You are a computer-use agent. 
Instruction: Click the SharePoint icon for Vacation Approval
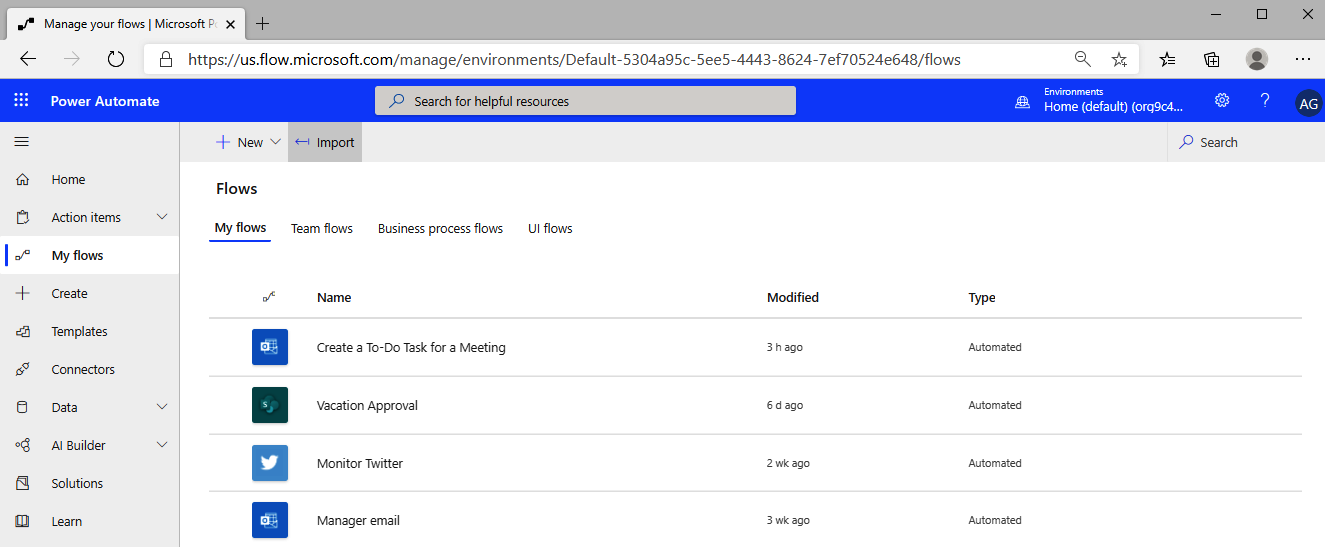[270, 405]
